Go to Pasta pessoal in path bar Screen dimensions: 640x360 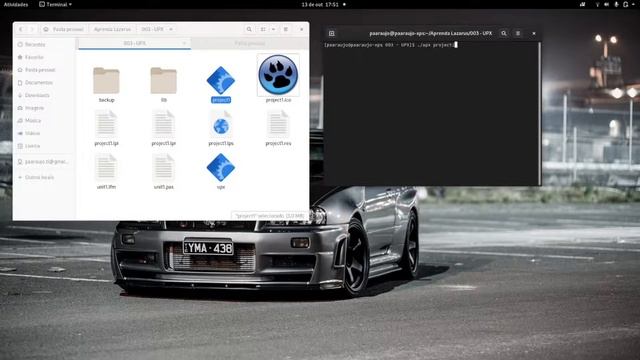pos(64,29)
